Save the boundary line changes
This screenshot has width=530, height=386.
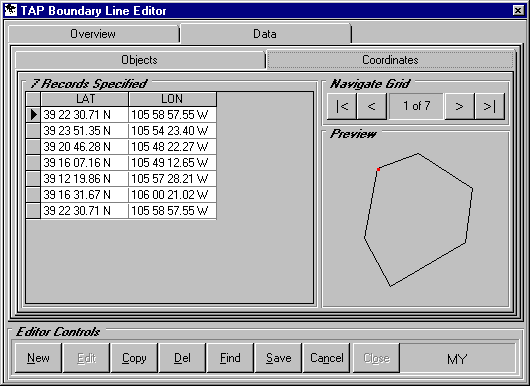(279, 358)
